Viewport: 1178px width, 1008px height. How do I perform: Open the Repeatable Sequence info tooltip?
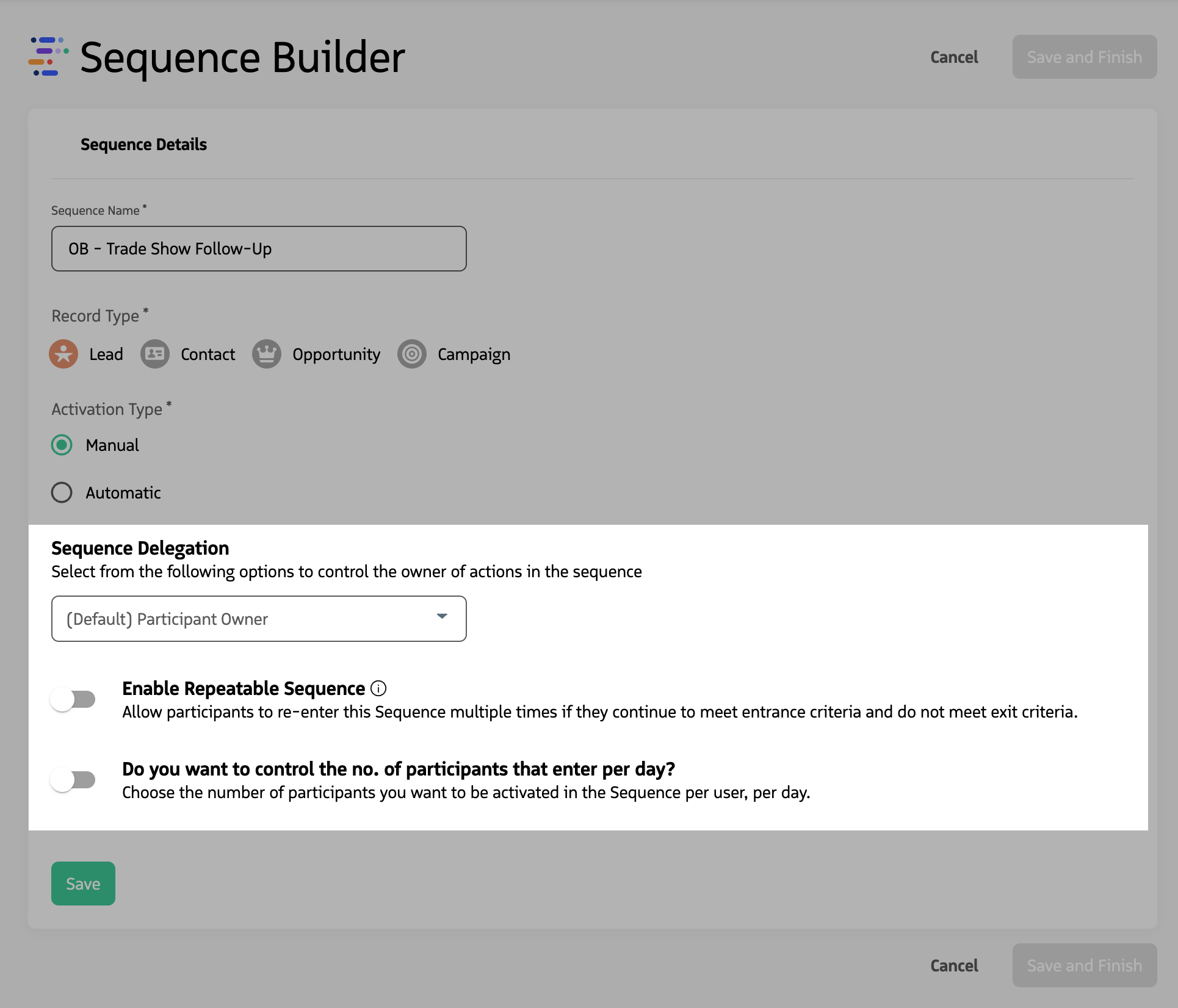pyautogui.click(x=380, y=688)
